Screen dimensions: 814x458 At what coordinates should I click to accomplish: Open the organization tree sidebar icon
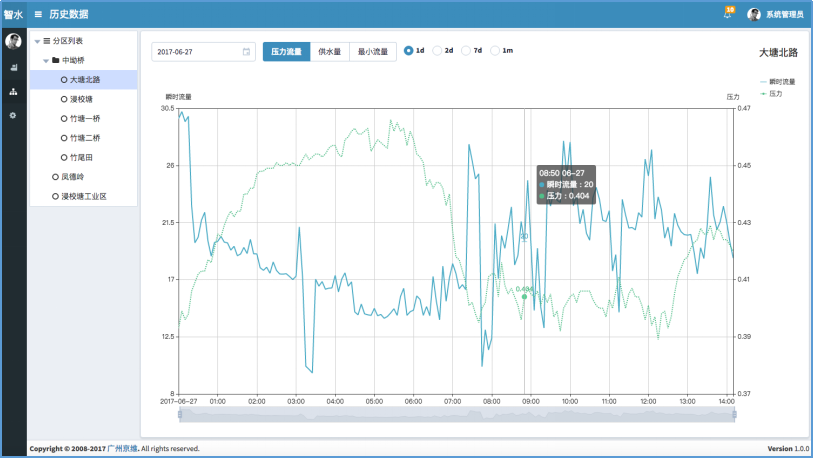pos(13,92)
